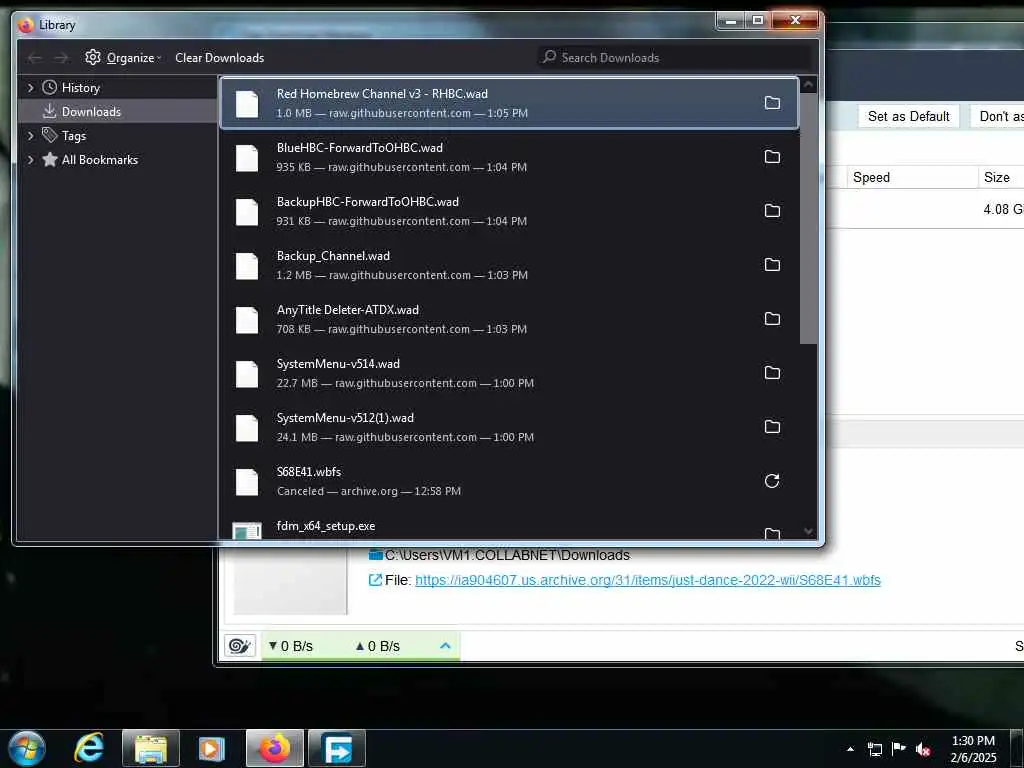
Task: Expand the Tags tree node
Action: pos(31,136)
